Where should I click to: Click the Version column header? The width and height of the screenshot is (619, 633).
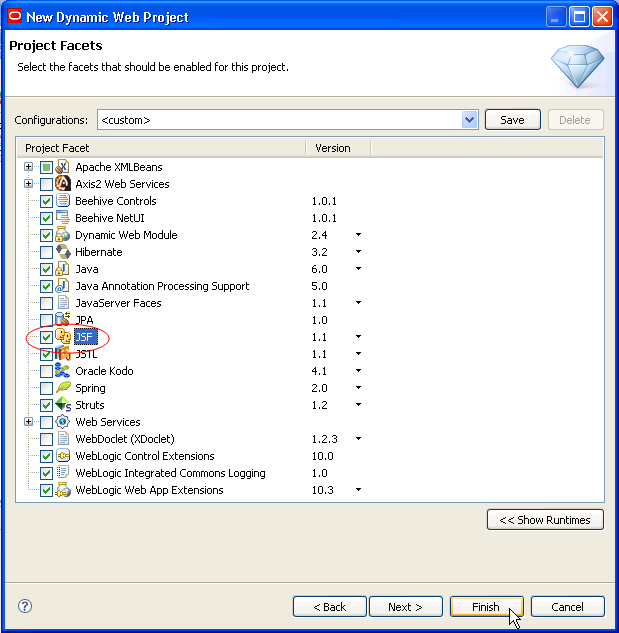click(338, 148)
